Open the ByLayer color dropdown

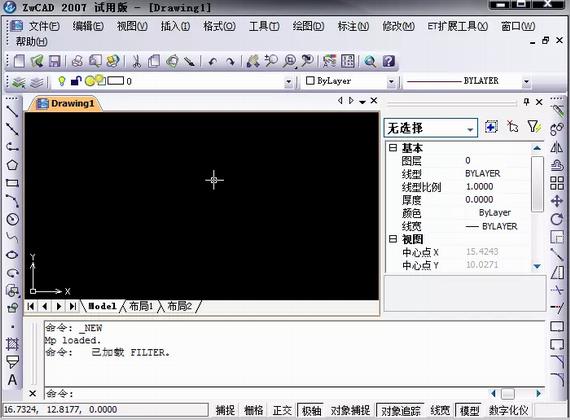pyautogui.click(x=391, y=82)
